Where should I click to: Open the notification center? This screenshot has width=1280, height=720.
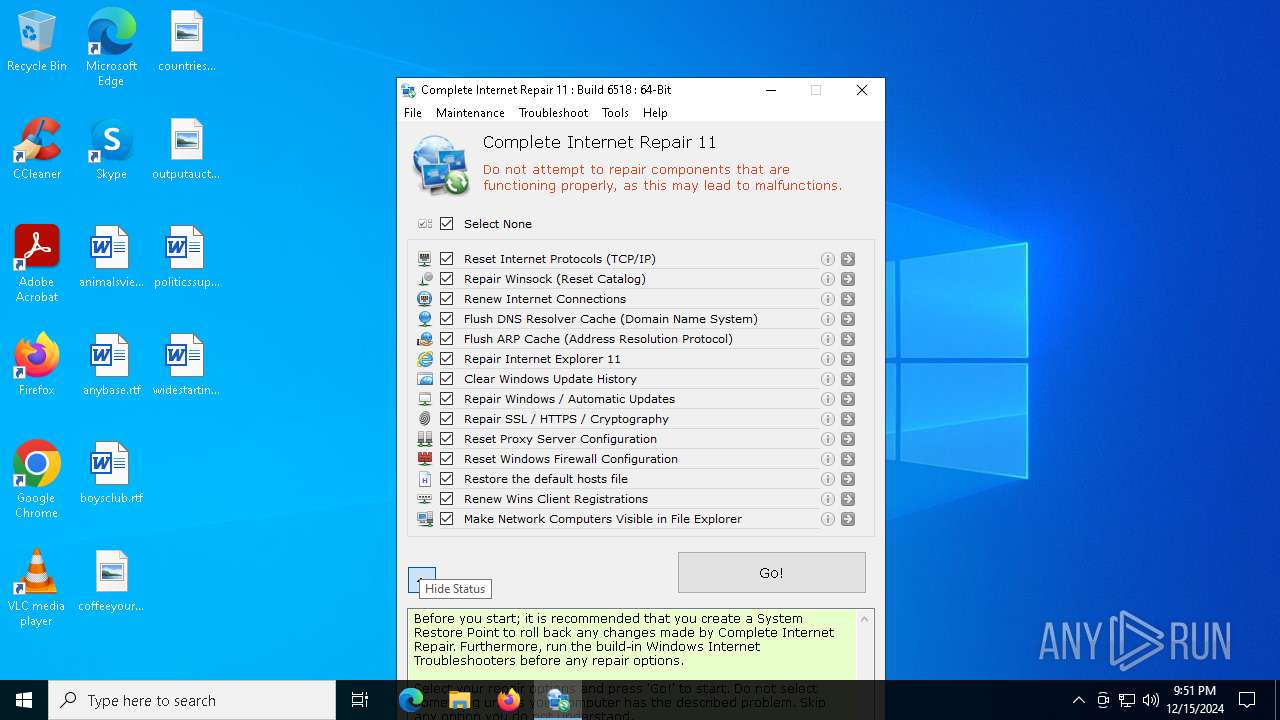[x=1247, y=700]
